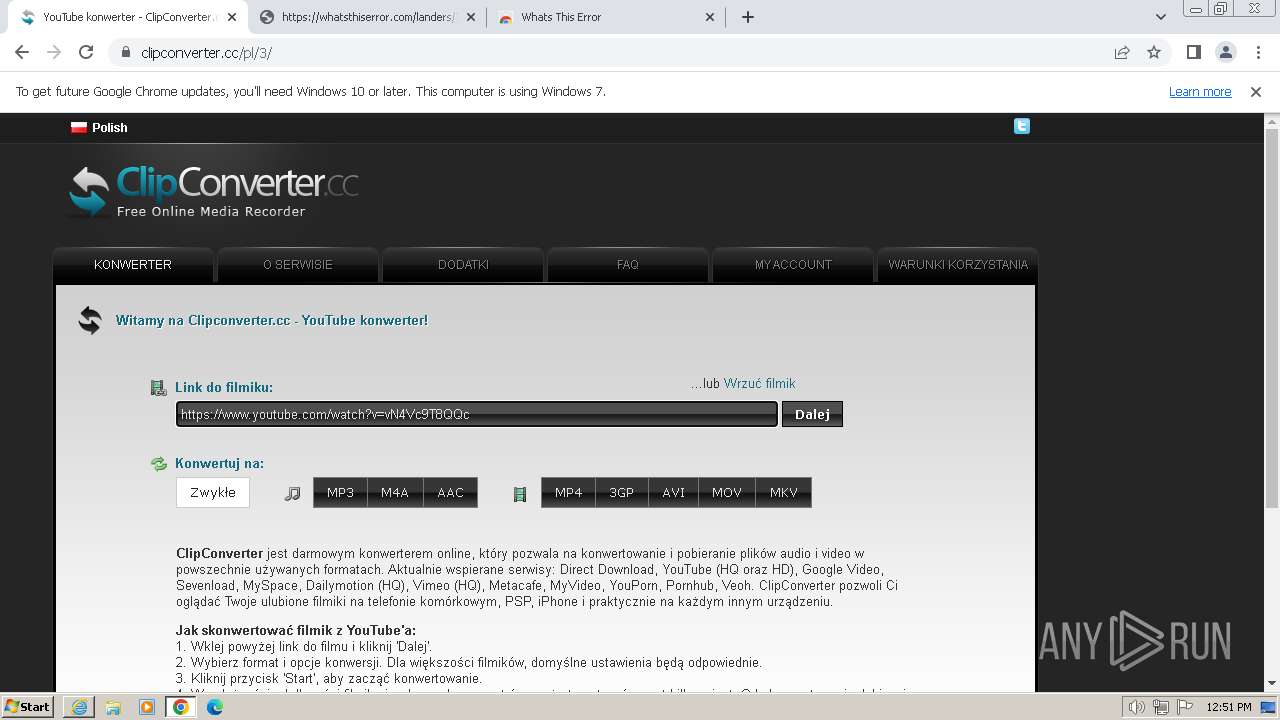Click the page scrollbar up arrow
This screenshot has width=1280, height=720.
tap(1272, 122)
